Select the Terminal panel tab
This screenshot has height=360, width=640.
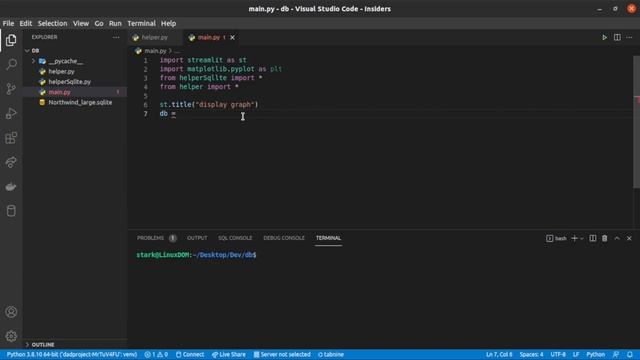[x=328, y=238]
